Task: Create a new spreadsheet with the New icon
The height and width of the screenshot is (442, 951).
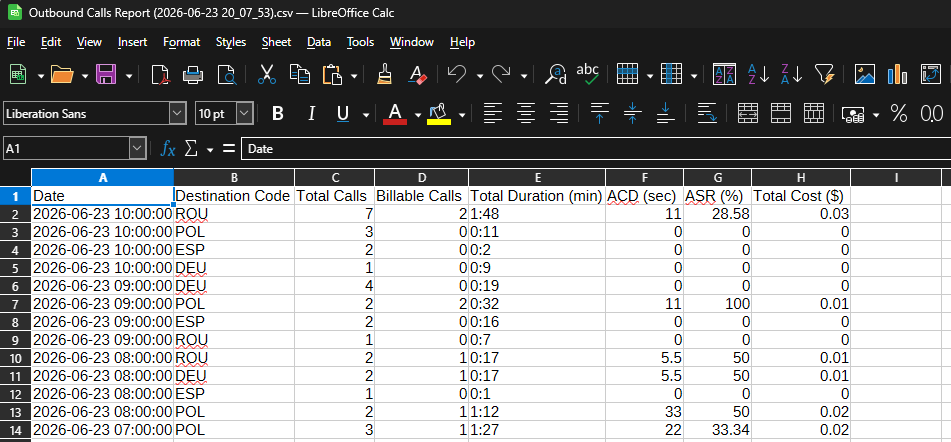Action: click(x=18, y=75)
